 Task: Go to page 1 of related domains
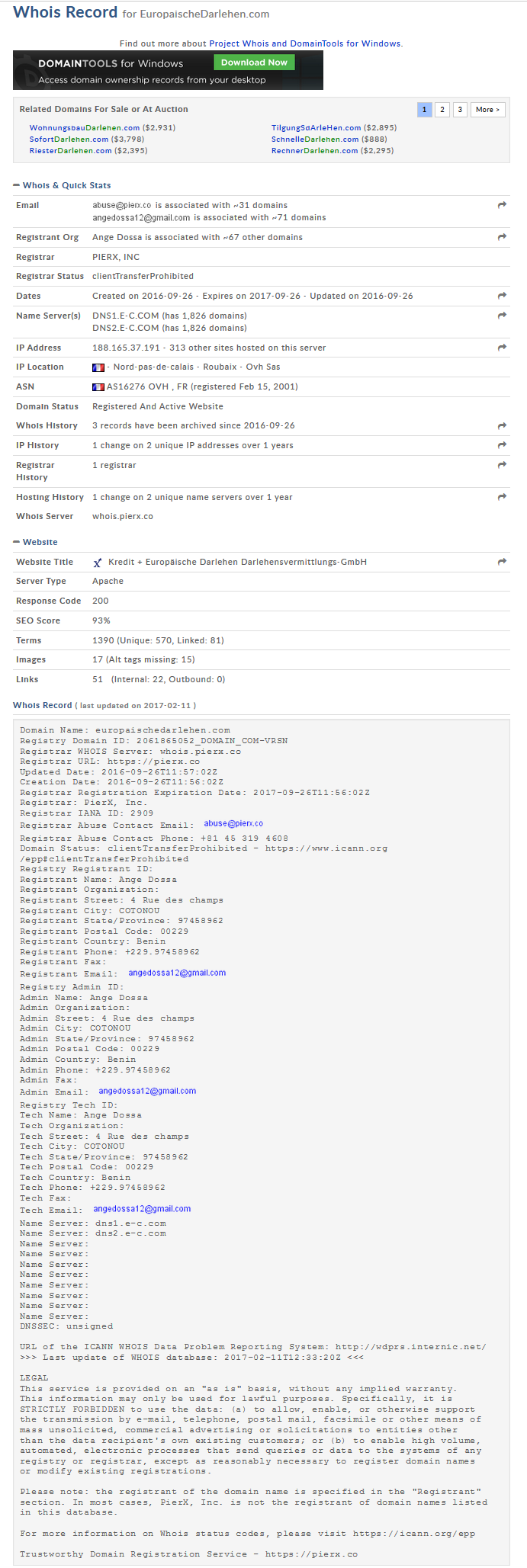(425, 110)
